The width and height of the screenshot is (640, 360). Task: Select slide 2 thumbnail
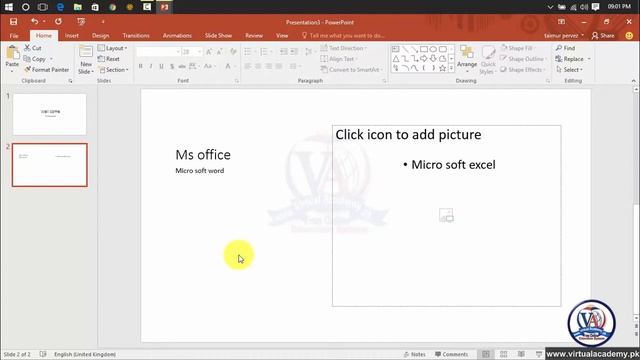coord(49,165)
